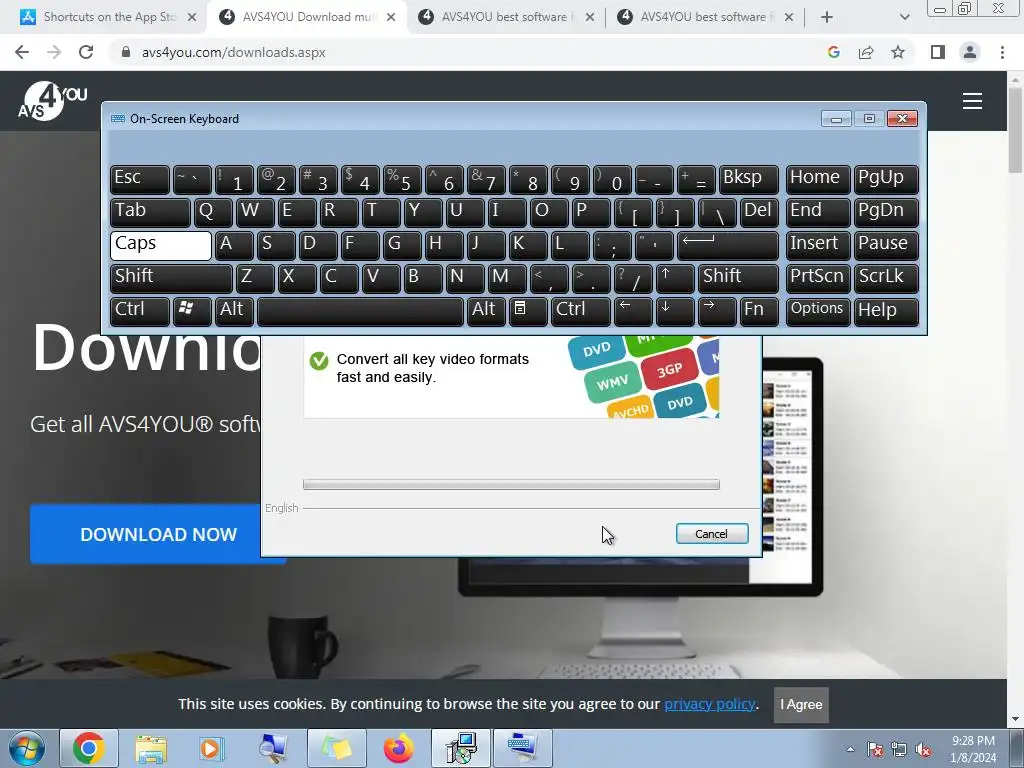The width and height of the screenshot is (1024, 768).
Task: Click right Alt key on On-Screen Keyboard
Action: pos(486,311)
